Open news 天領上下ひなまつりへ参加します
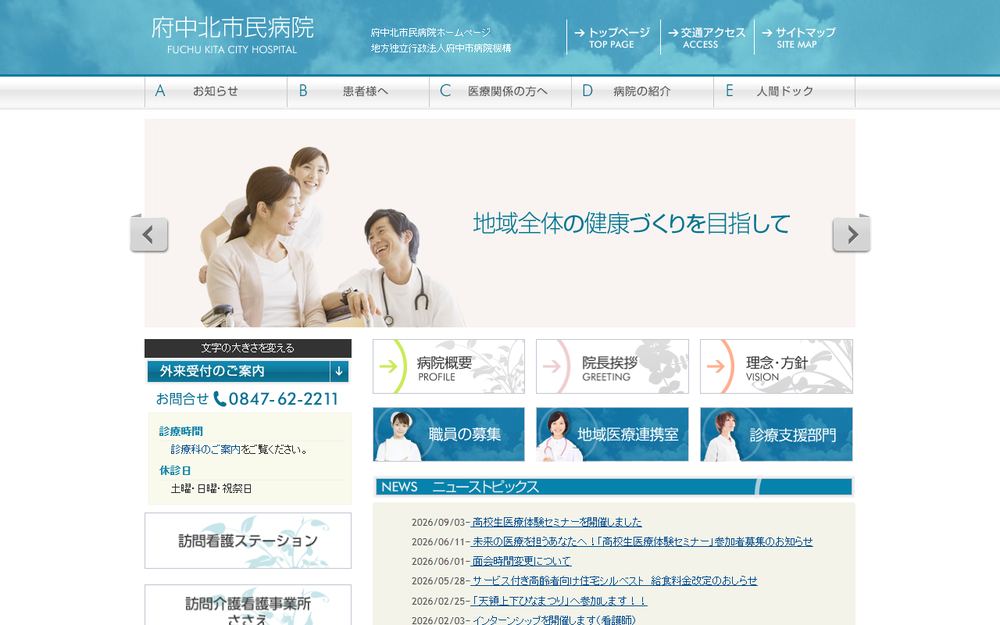1000x625 pixels. 559,601
